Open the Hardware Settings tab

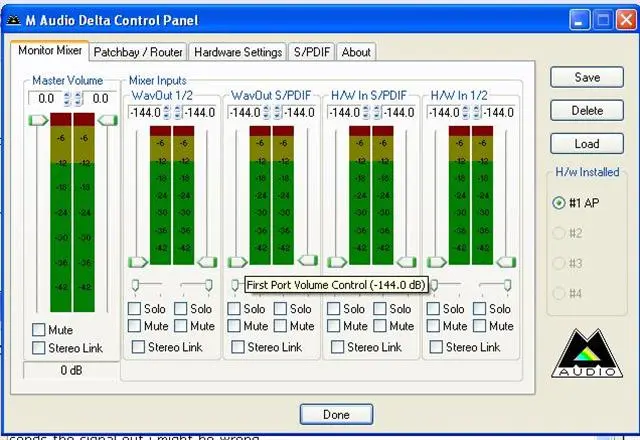(237, 52)
